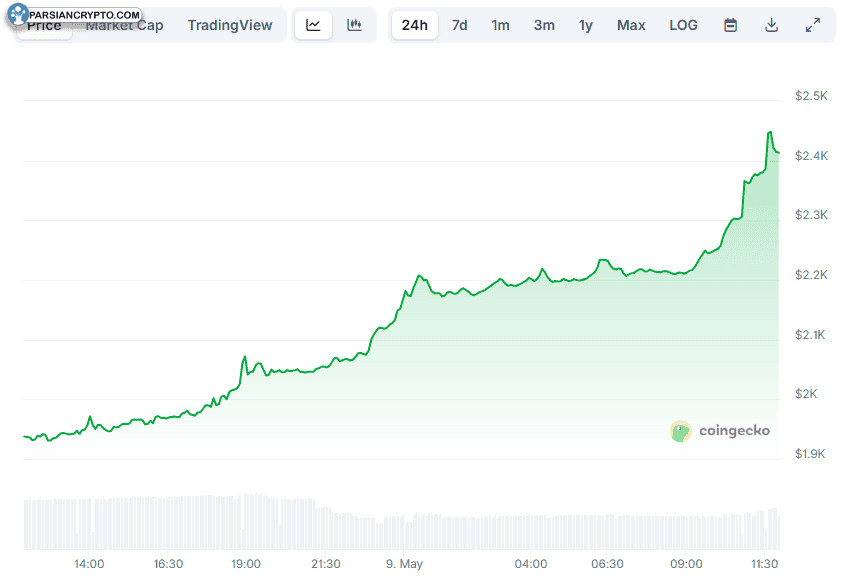Switch to line chart view icon
This screenshot has height=582, width=842.
click(313, 25)
